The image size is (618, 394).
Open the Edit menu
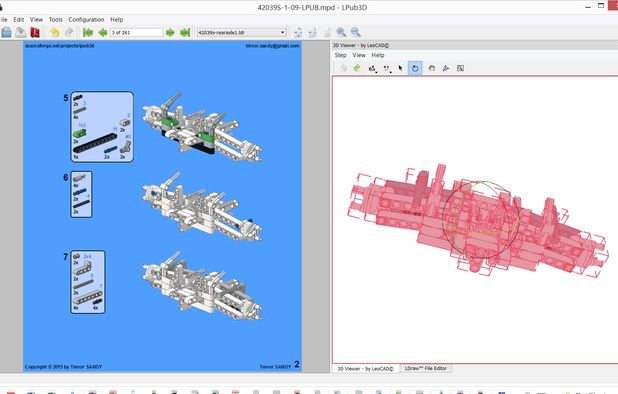(19, 19)
